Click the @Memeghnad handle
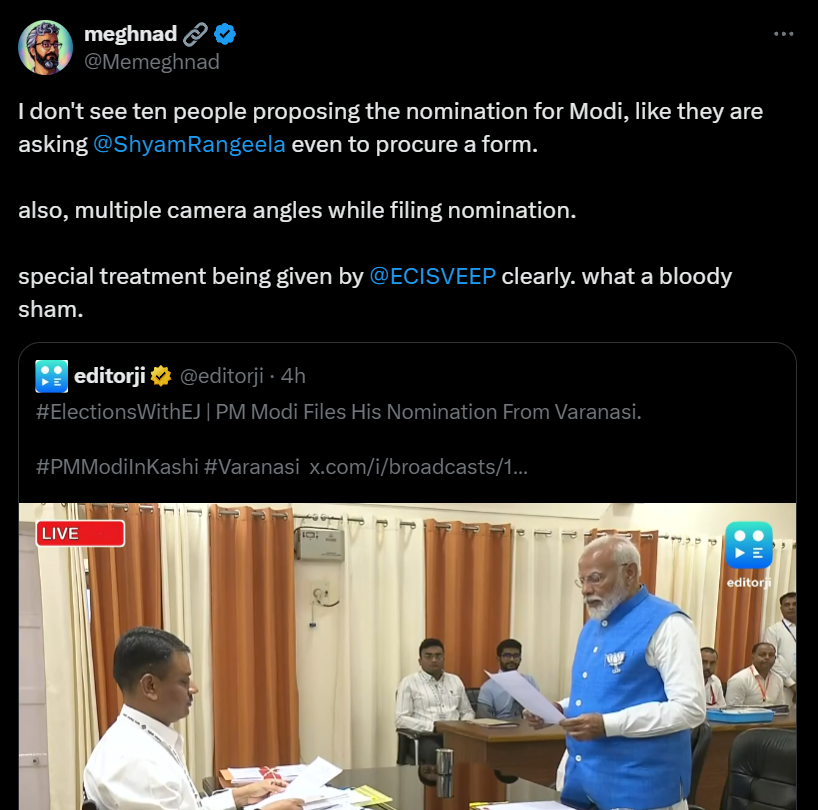This screenshot has height=810, width=818. (152, 62)
